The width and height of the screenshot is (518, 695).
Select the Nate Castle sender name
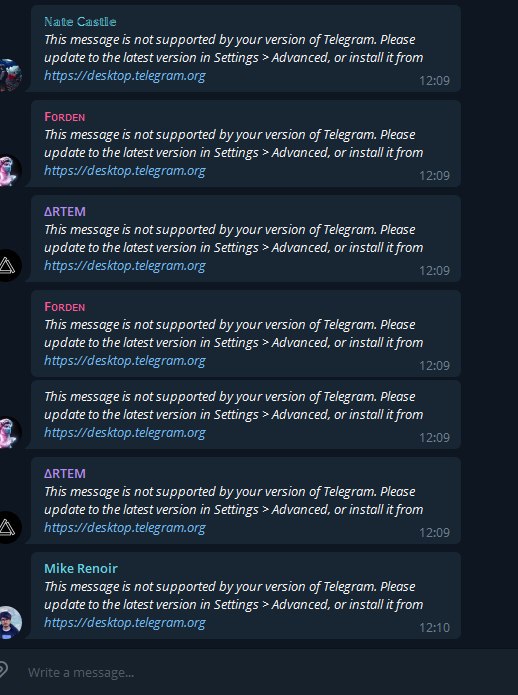(80, 22)
